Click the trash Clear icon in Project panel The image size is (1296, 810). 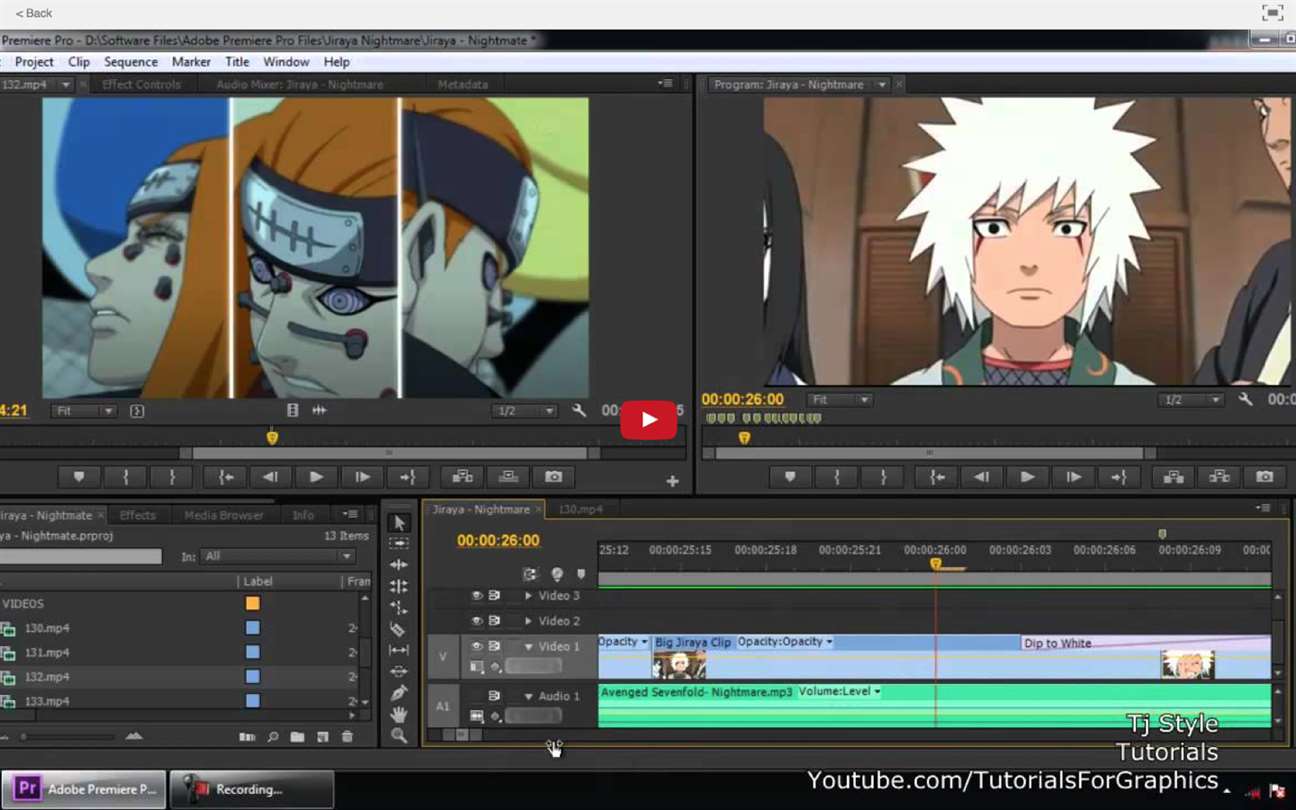coord(347,737)
